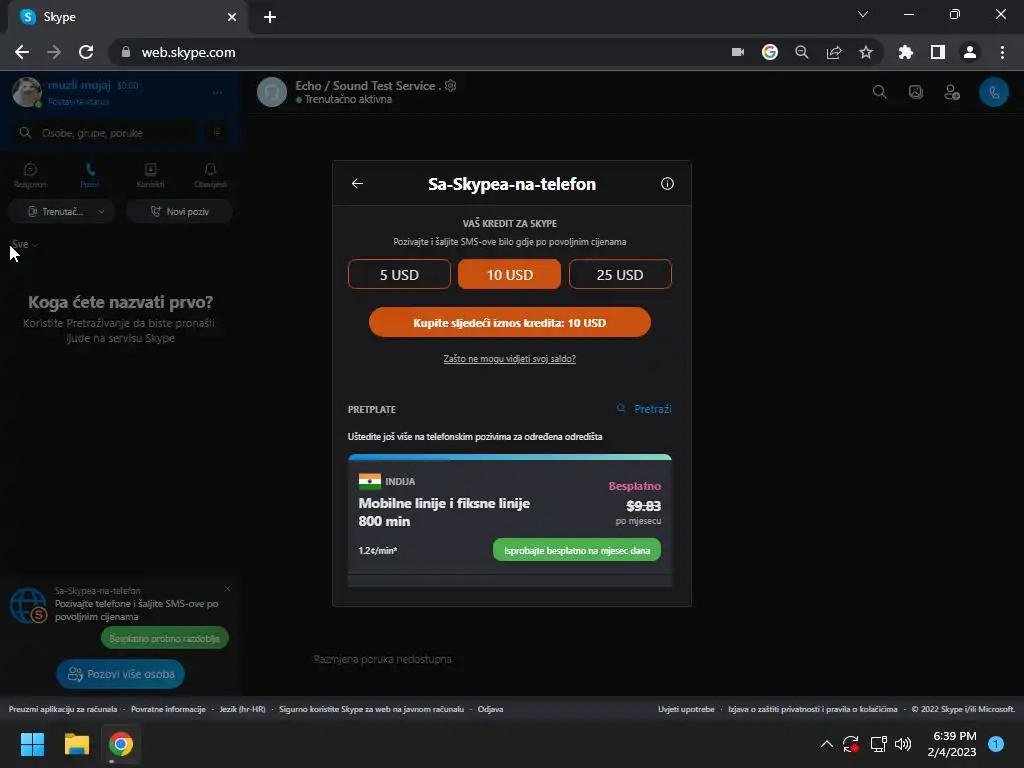Click the camera indicator in address bar

[x=738, y=52]
